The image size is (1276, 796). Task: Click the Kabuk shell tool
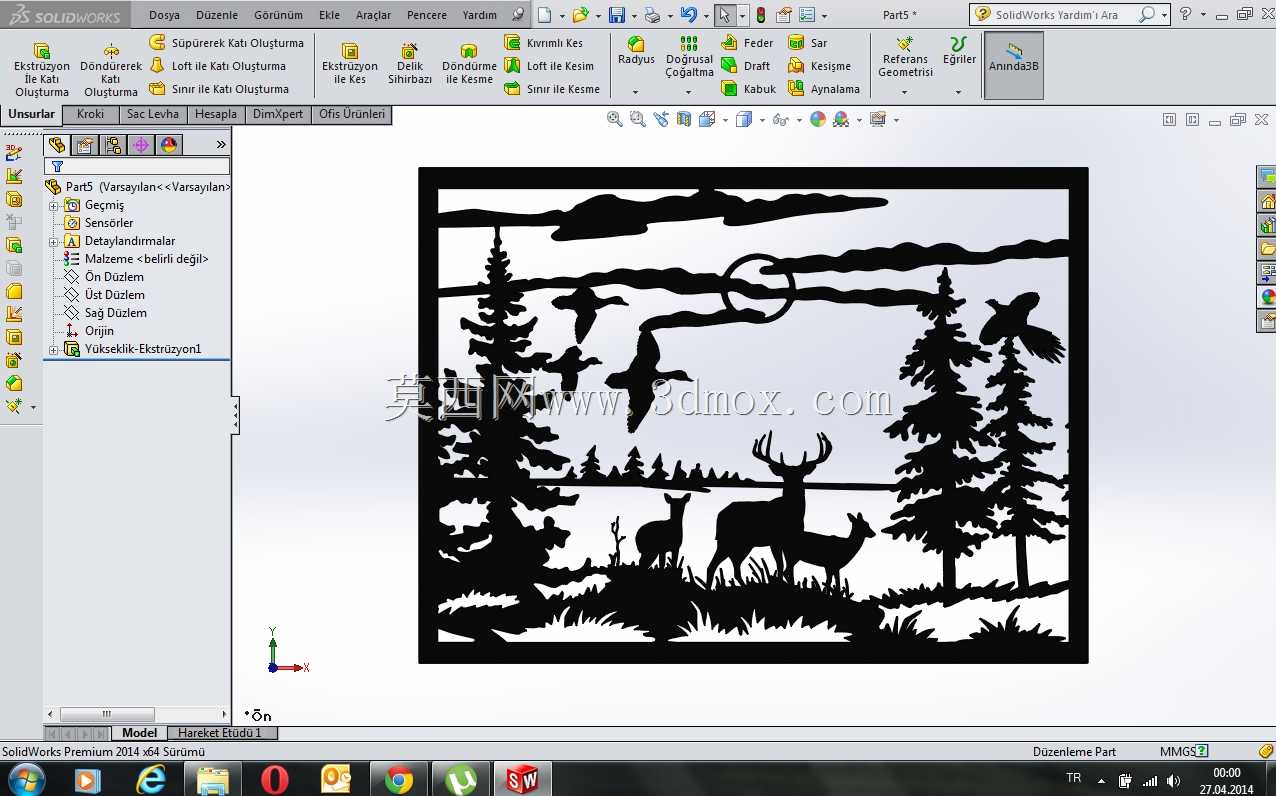tap(748, 89)
